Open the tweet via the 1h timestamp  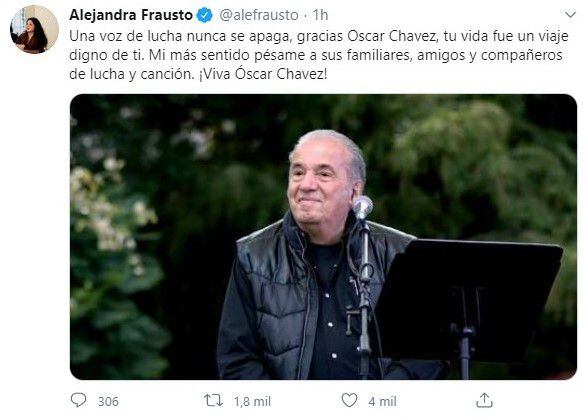tap(320, 15)
